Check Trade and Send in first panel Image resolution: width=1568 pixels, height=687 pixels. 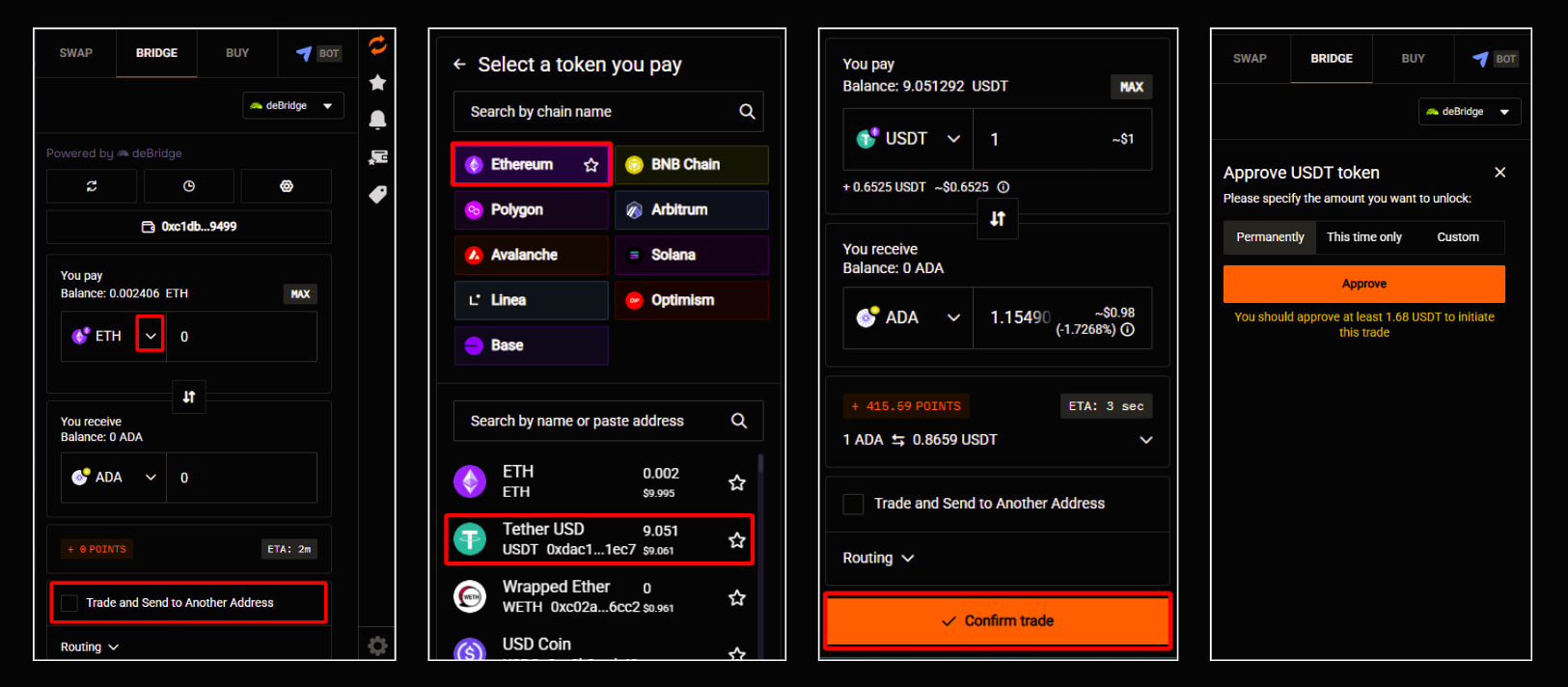coord(69,603)
